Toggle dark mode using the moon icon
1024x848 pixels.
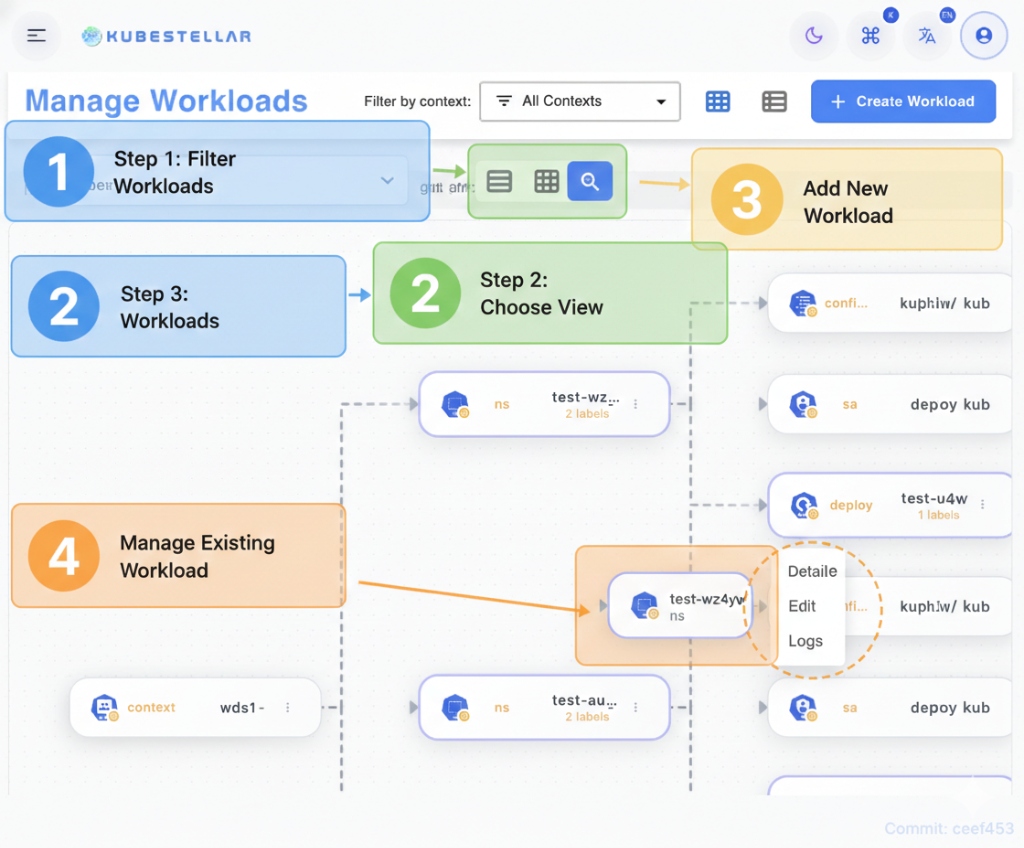click(813, 35)
